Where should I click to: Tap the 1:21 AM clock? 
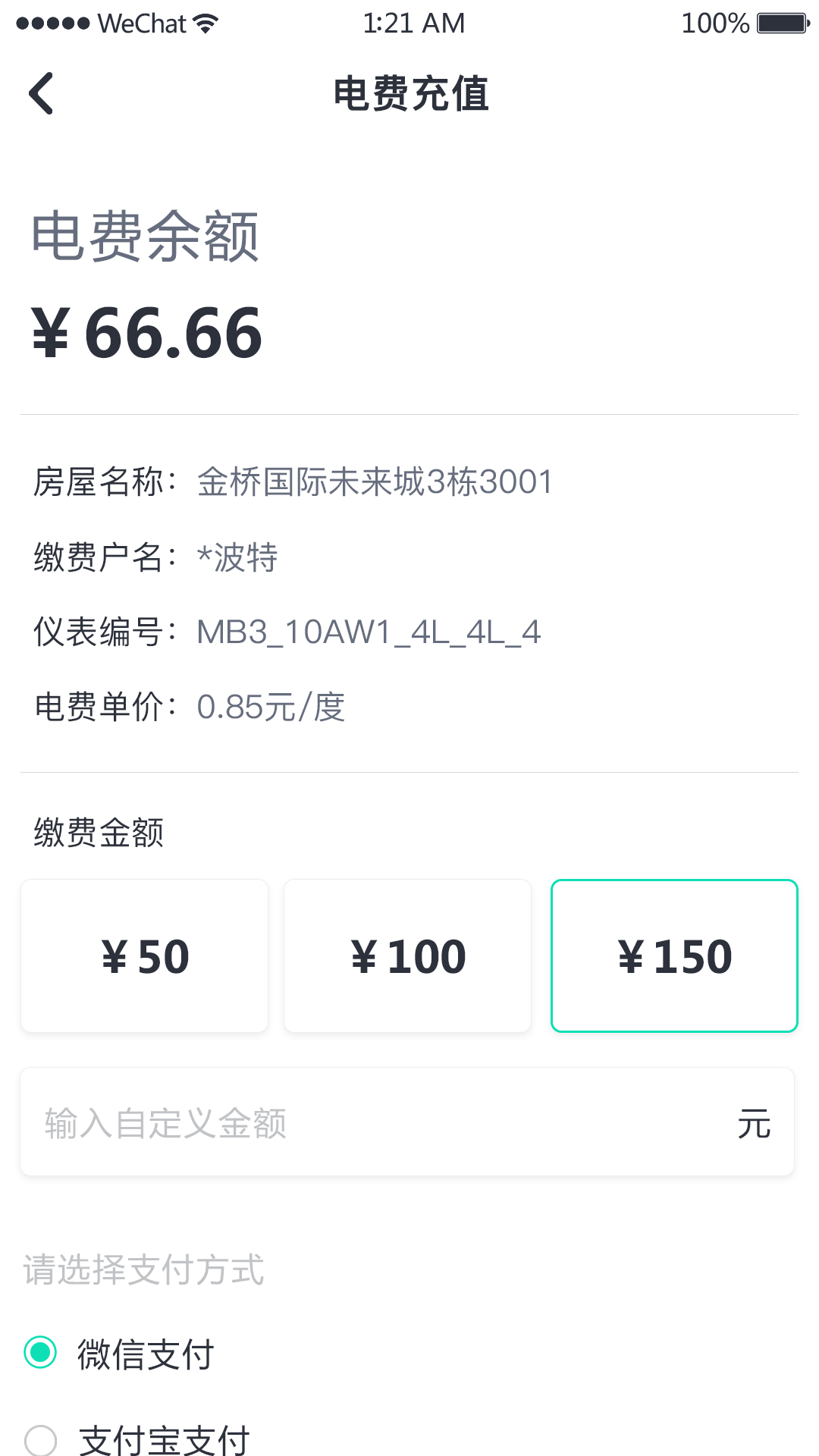(413, 24)
